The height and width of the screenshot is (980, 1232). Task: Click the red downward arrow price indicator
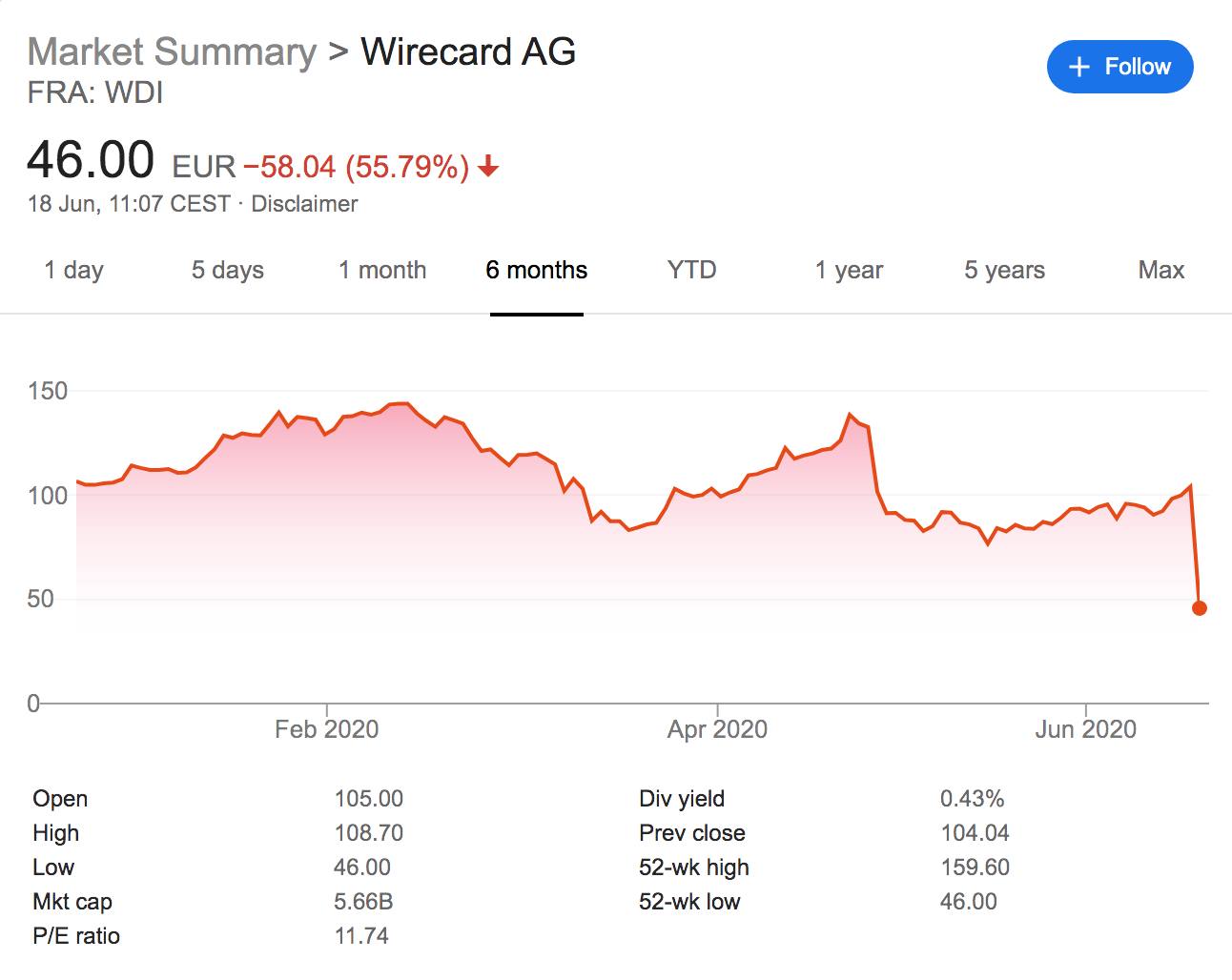click(488, 169)
